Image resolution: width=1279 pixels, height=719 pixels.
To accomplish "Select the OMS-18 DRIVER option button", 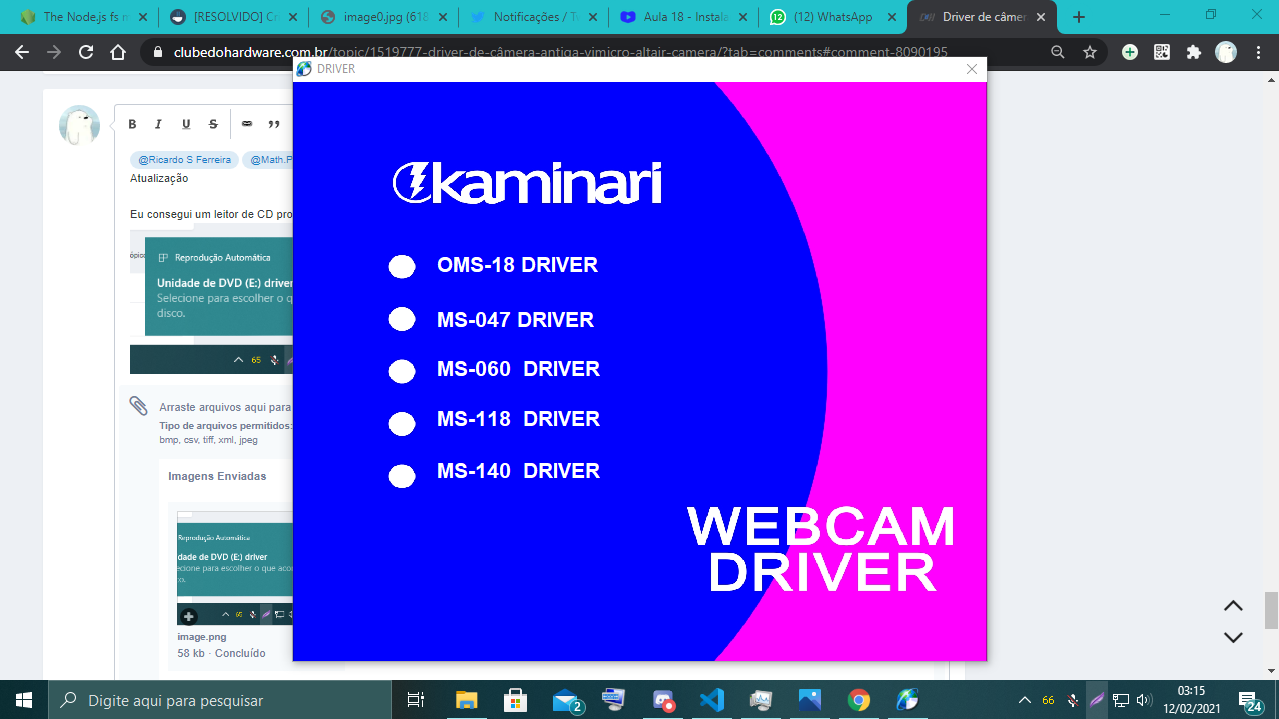I will [402, 267].
